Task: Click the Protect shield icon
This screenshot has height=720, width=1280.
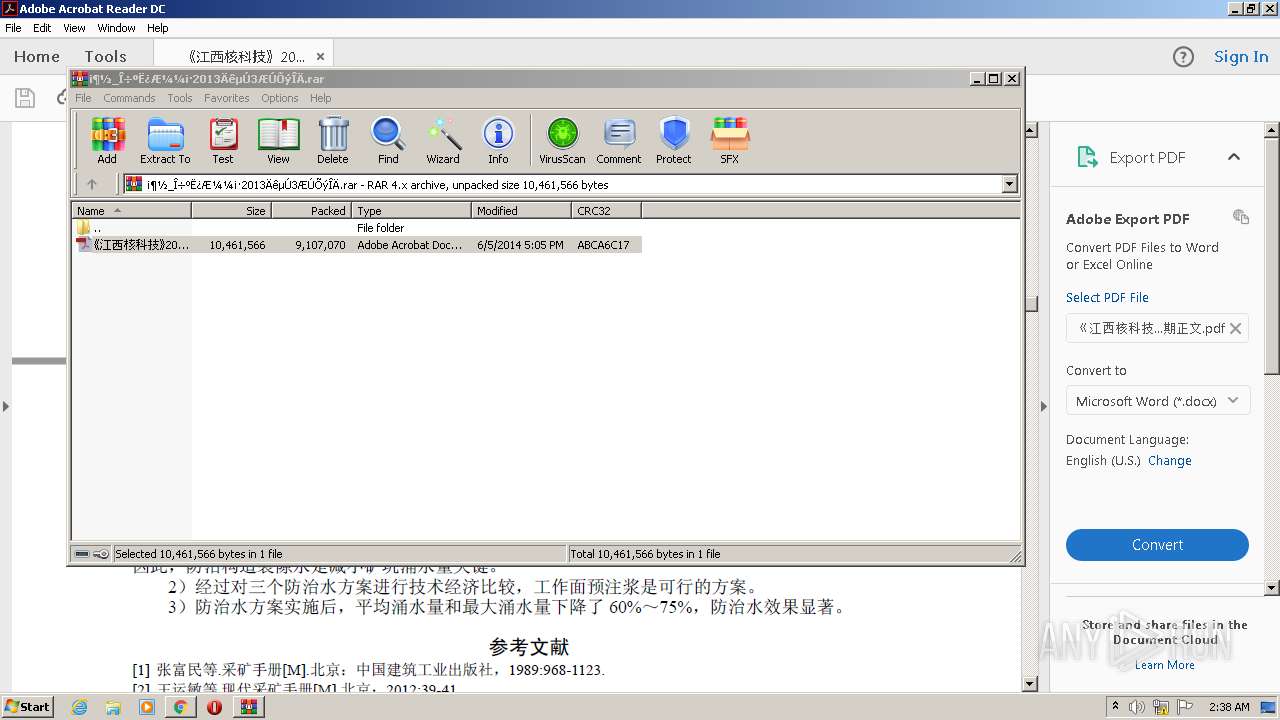Action: [674, 140]
